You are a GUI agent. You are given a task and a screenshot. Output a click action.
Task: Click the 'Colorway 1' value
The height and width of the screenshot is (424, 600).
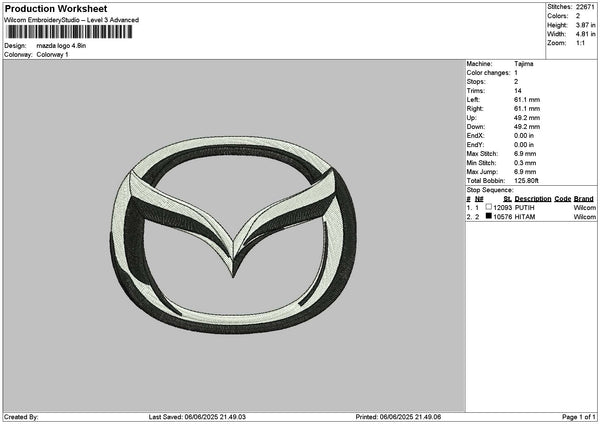tap(52, 55)
